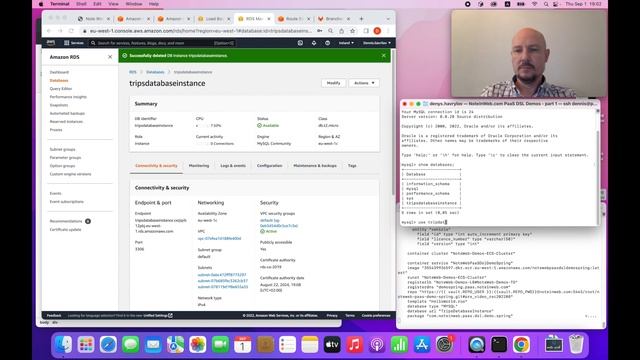Click the Chrome address bar URL
640x360 pixels.
point(201,31)
